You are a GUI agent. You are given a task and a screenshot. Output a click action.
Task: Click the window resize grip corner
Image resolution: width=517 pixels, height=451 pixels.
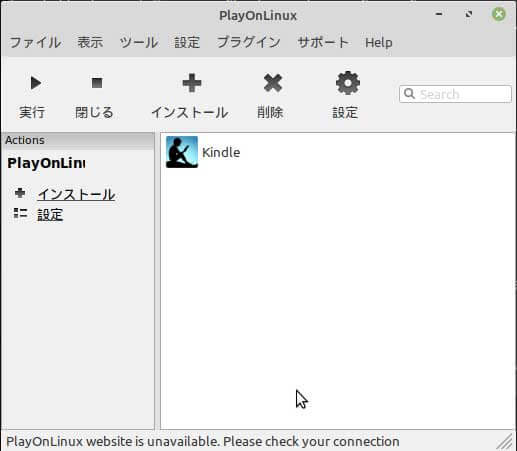[x=505, y=441]
